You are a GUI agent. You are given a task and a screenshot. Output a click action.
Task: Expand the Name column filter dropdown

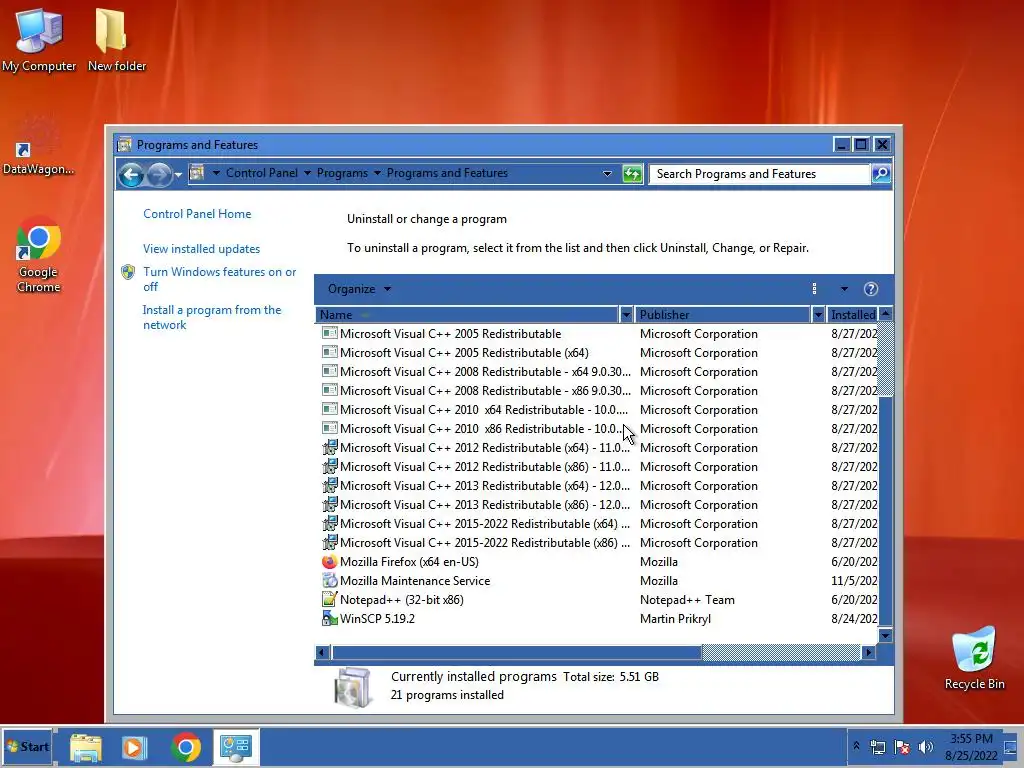(x=626, y=315)
